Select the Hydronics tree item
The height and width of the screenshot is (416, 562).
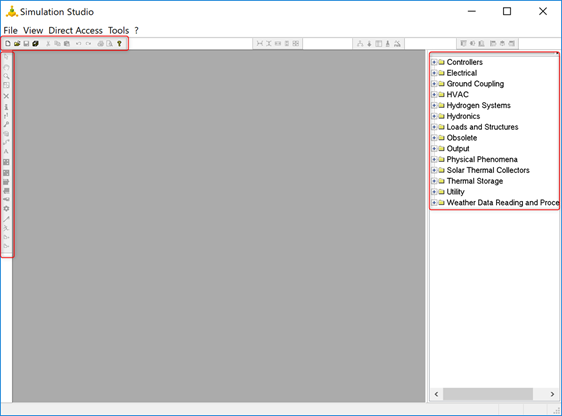(463, 116)
